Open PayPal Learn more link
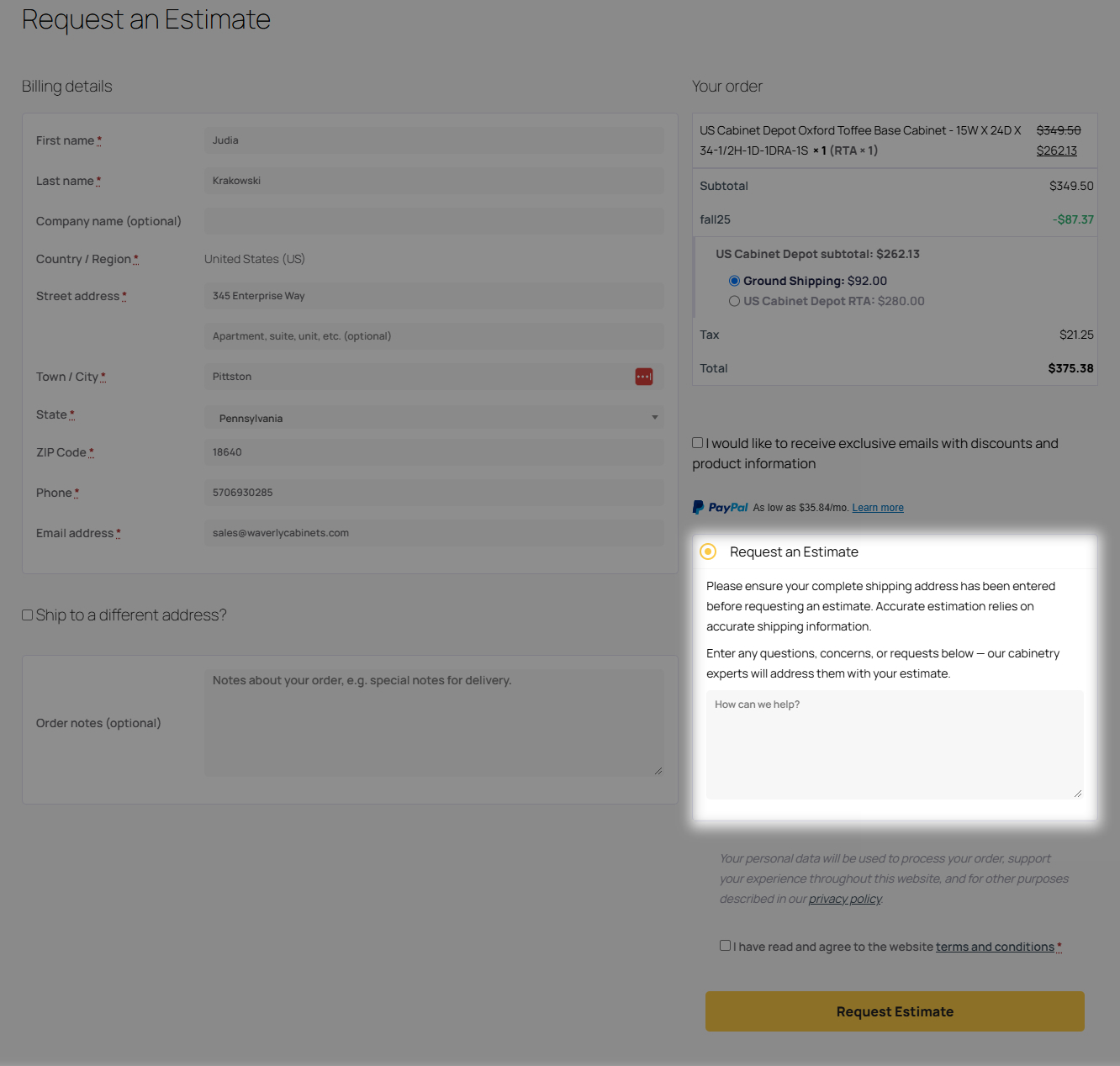The width and height of the screenshot is (1120, 1066). point(878,508)
